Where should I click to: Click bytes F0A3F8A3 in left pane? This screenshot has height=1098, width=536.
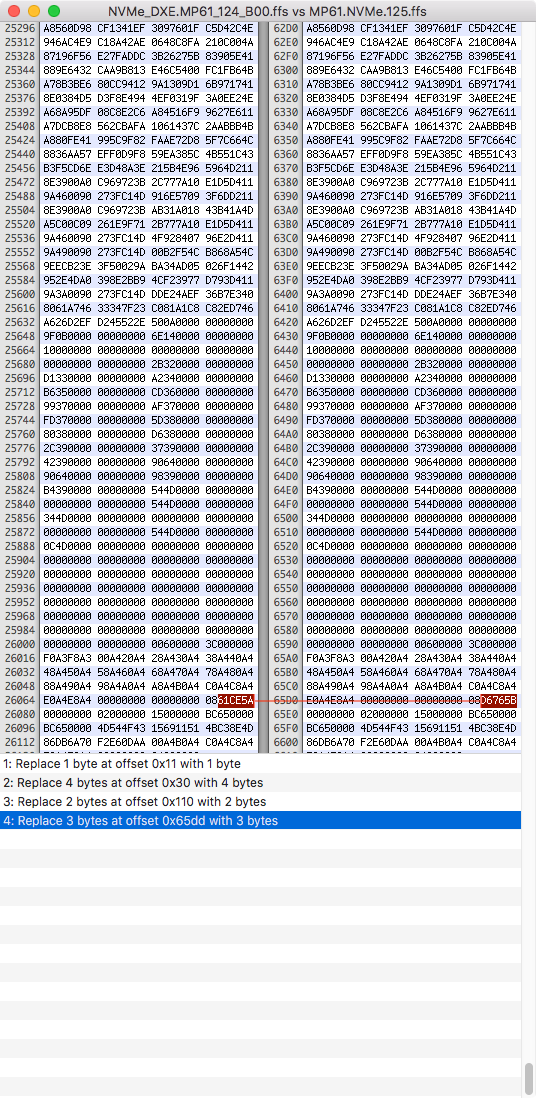pyautogui.click(x=67, y=658)
